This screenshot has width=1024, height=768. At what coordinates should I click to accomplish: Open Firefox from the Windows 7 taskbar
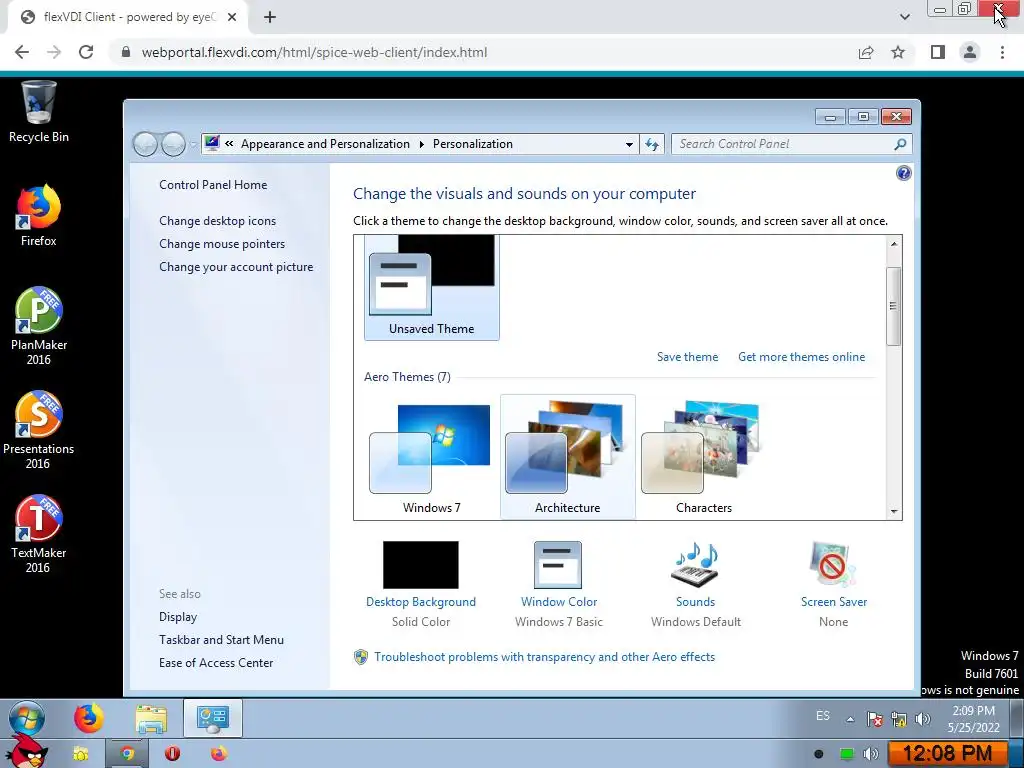[89, 718]
